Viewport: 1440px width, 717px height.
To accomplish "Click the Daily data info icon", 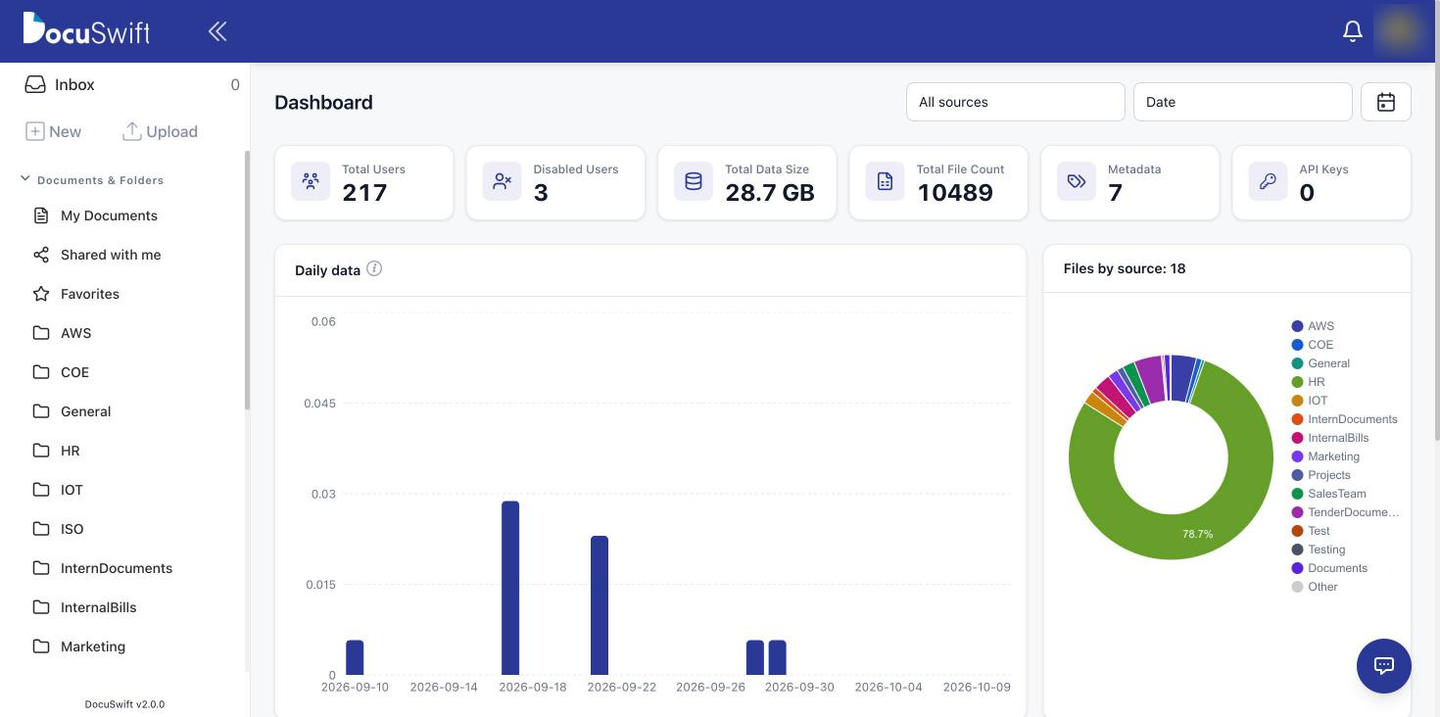I will click(374, 269).
